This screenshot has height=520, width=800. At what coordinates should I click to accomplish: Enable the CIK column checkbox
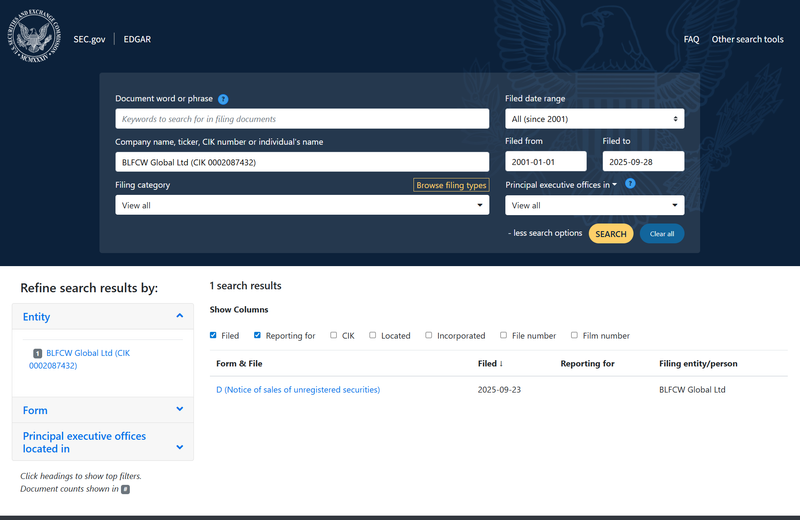(334, 335)
